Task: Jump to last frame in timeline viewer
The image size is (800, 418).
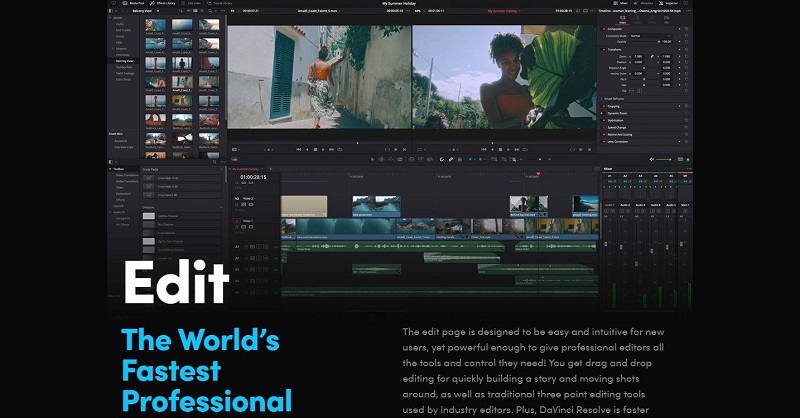Action: click(x=516, y=150)
